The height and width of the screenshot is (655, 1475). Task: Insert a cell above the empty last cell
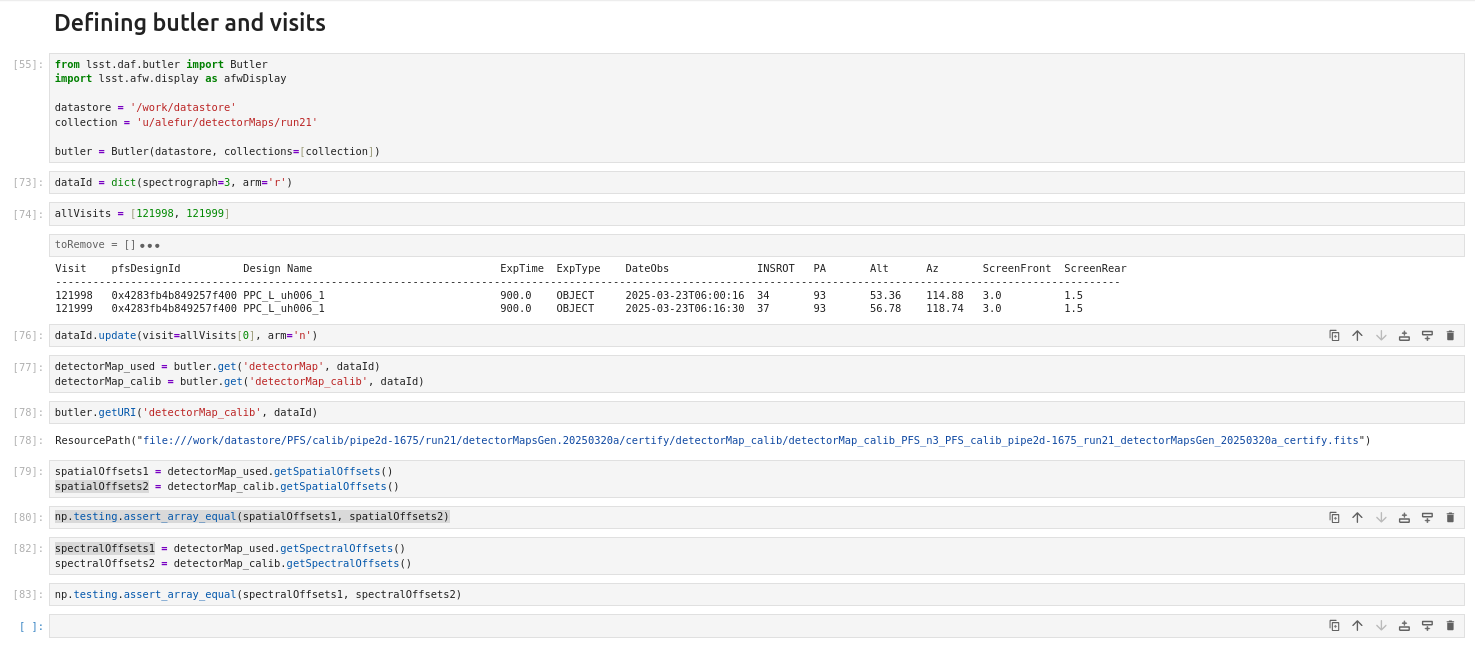point(1404,626)
